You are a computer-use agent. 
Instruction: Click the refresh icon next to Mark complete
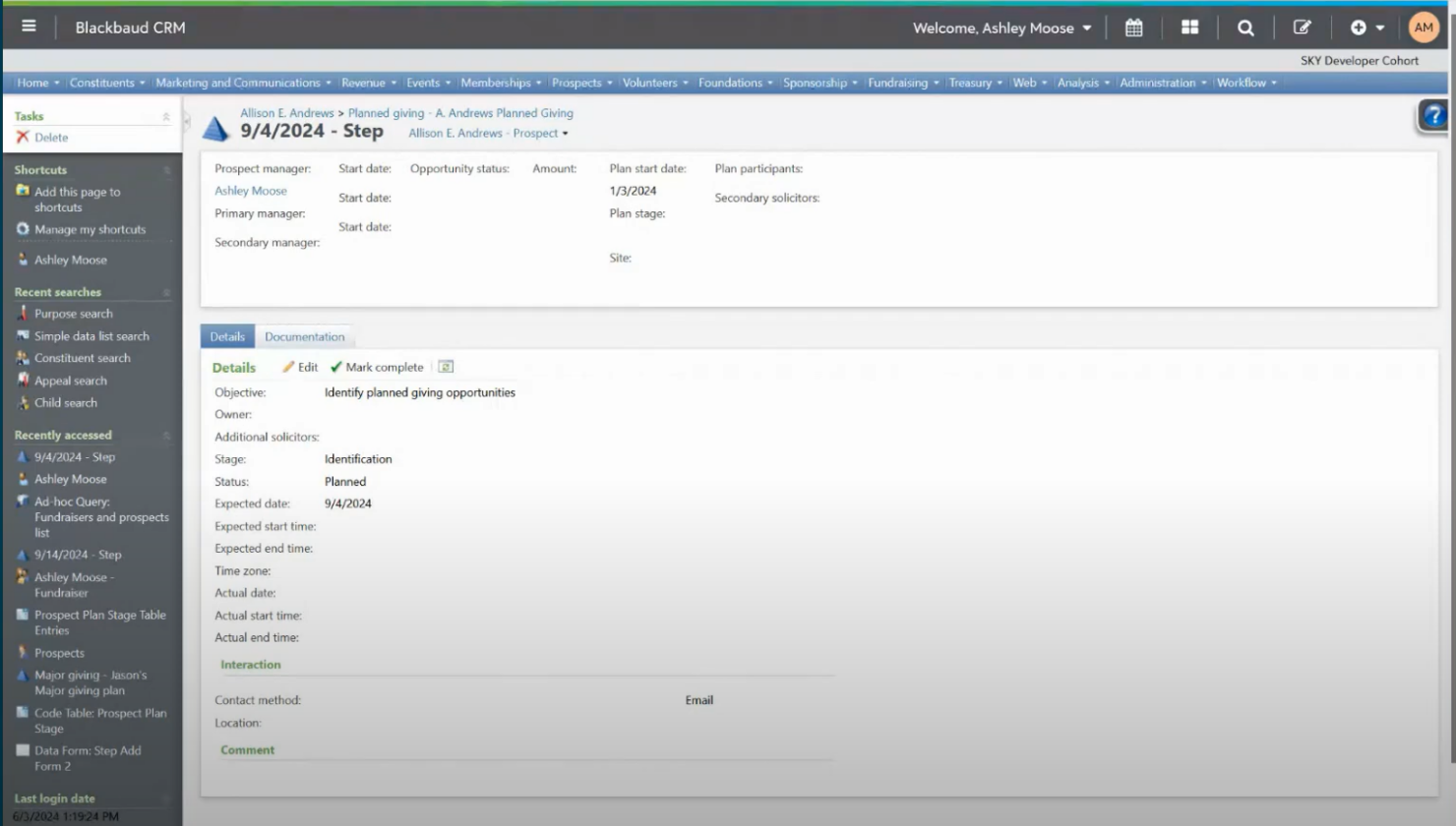446,367
